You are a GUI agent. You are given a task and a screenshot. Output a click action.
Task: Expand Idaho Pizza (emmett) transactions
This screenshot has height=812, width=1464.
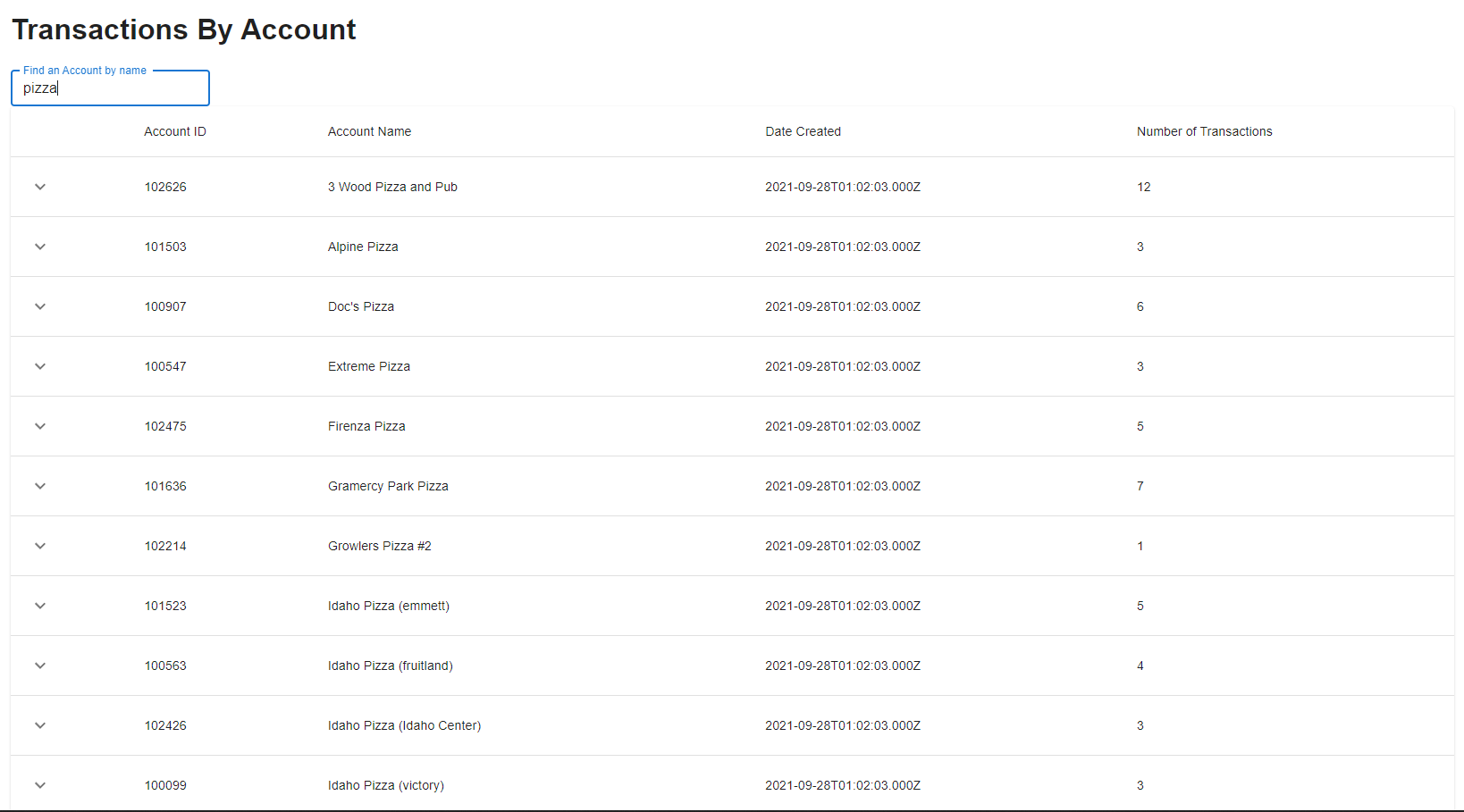[x=40, y=606]
